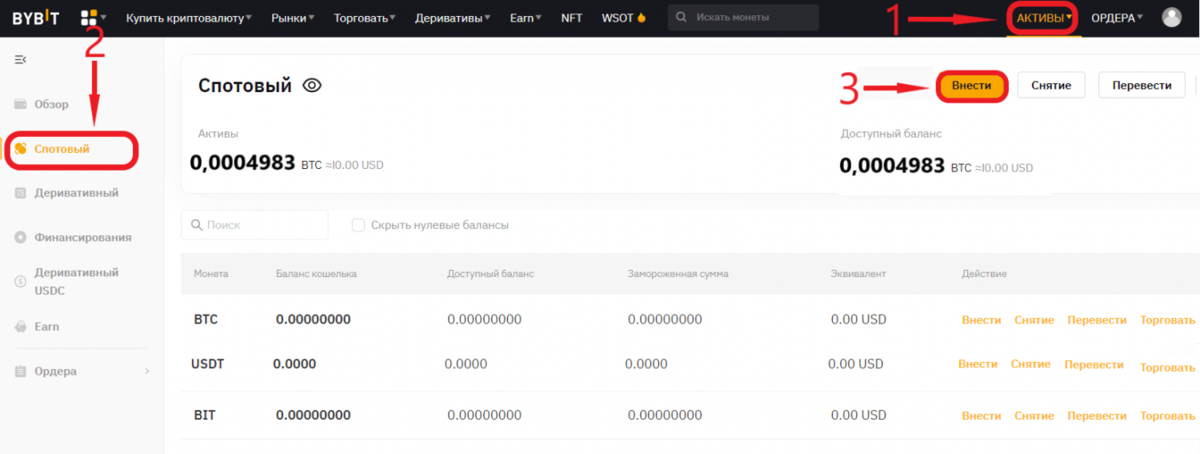Focus the Поиск coin filter field
Screen dimensions: 1200x454
tap(255, 225)
